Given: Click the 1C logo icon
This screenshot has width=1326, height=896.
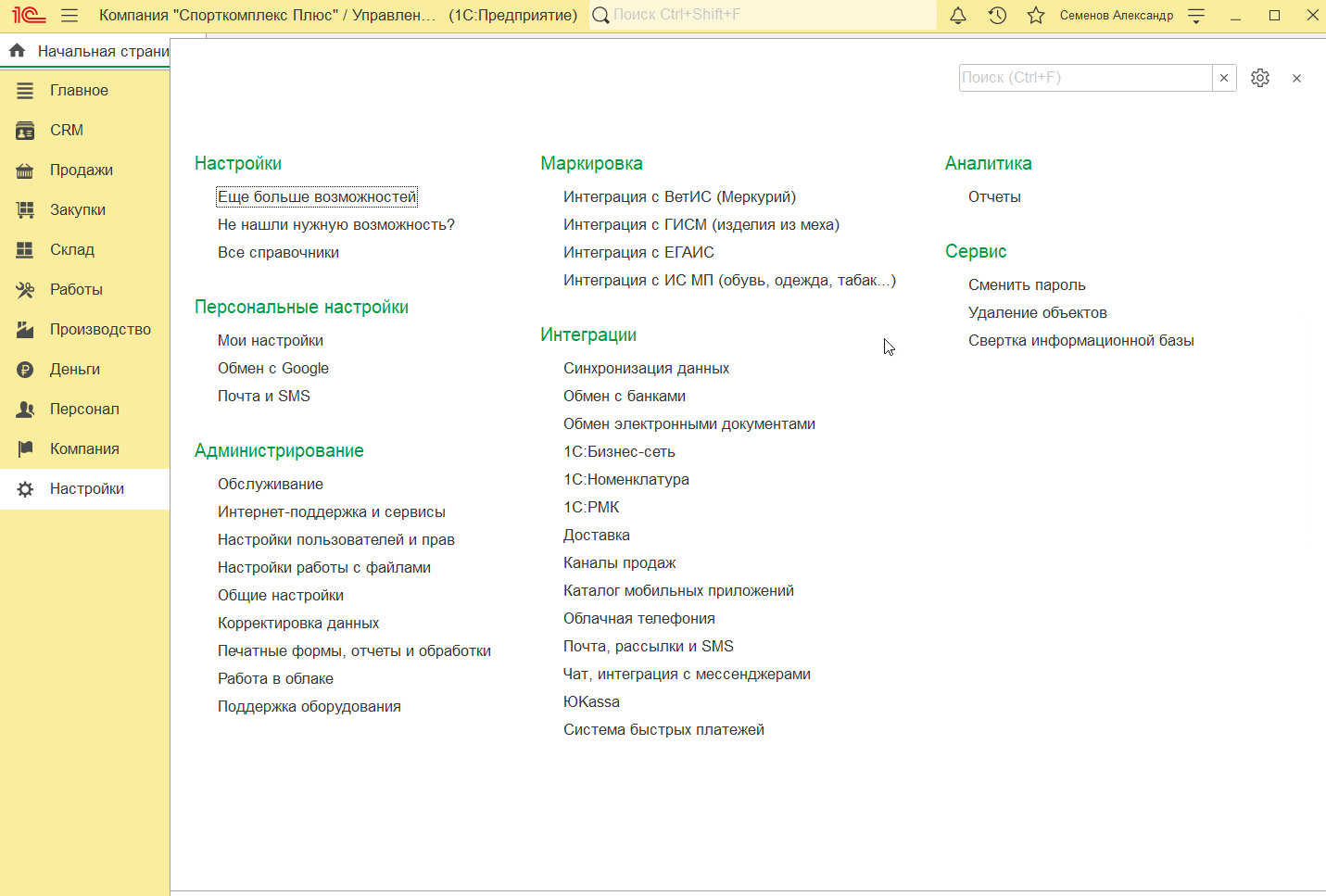Looking at the screenshot, I should click(29, 15).
